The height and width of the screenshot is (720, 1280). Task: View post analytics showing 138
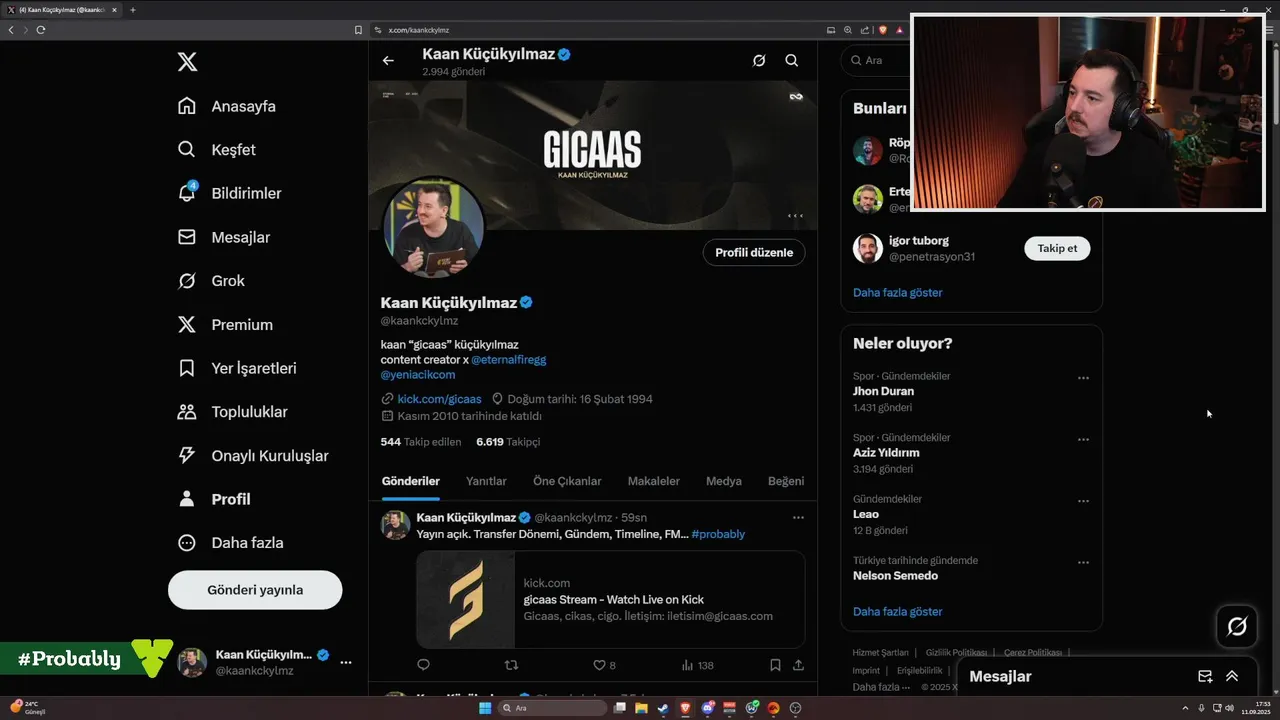[x=697, y=665]
